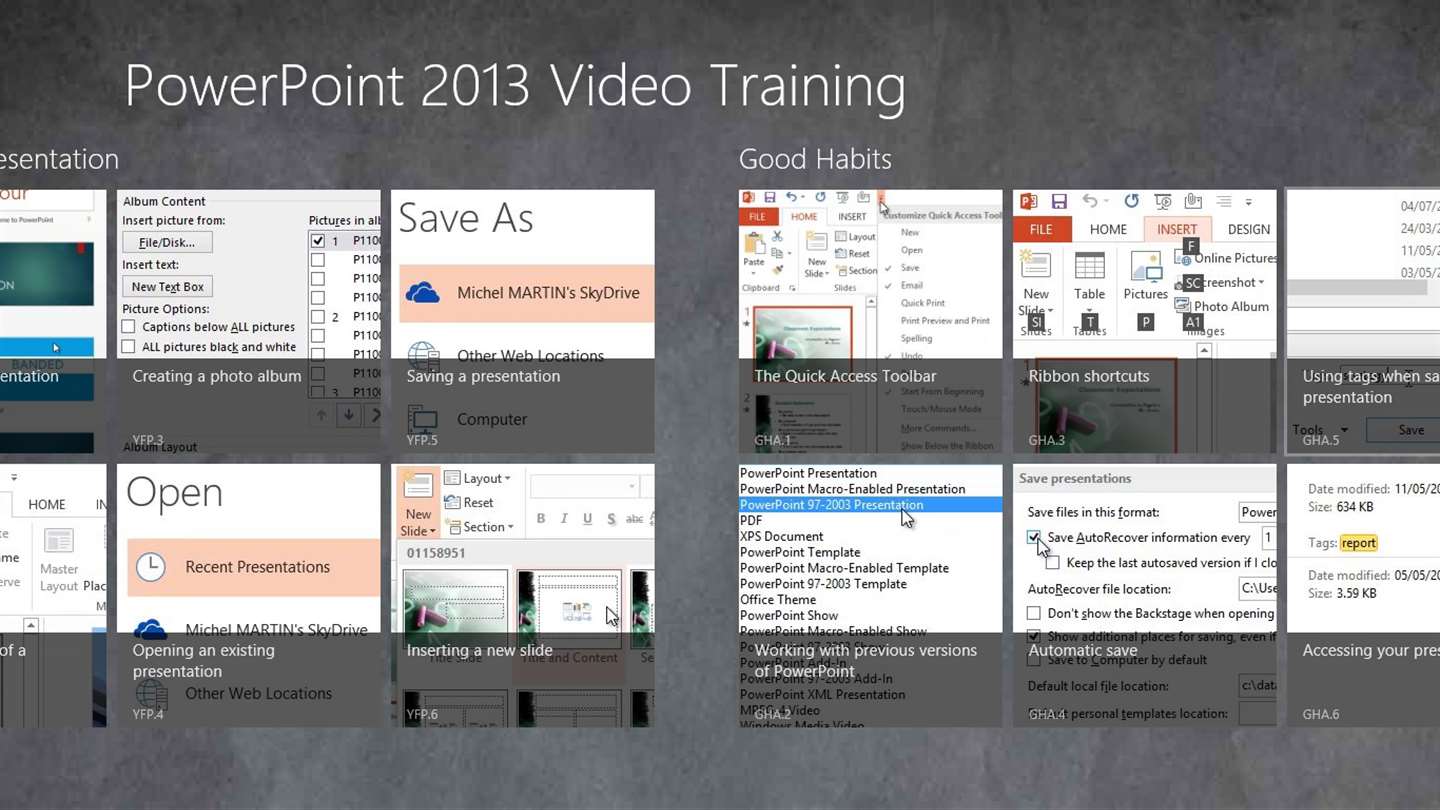Click Photo Album in Ribbon shortcuts thumbnail
1440x810 pixels.
[x=1222, y=306]
